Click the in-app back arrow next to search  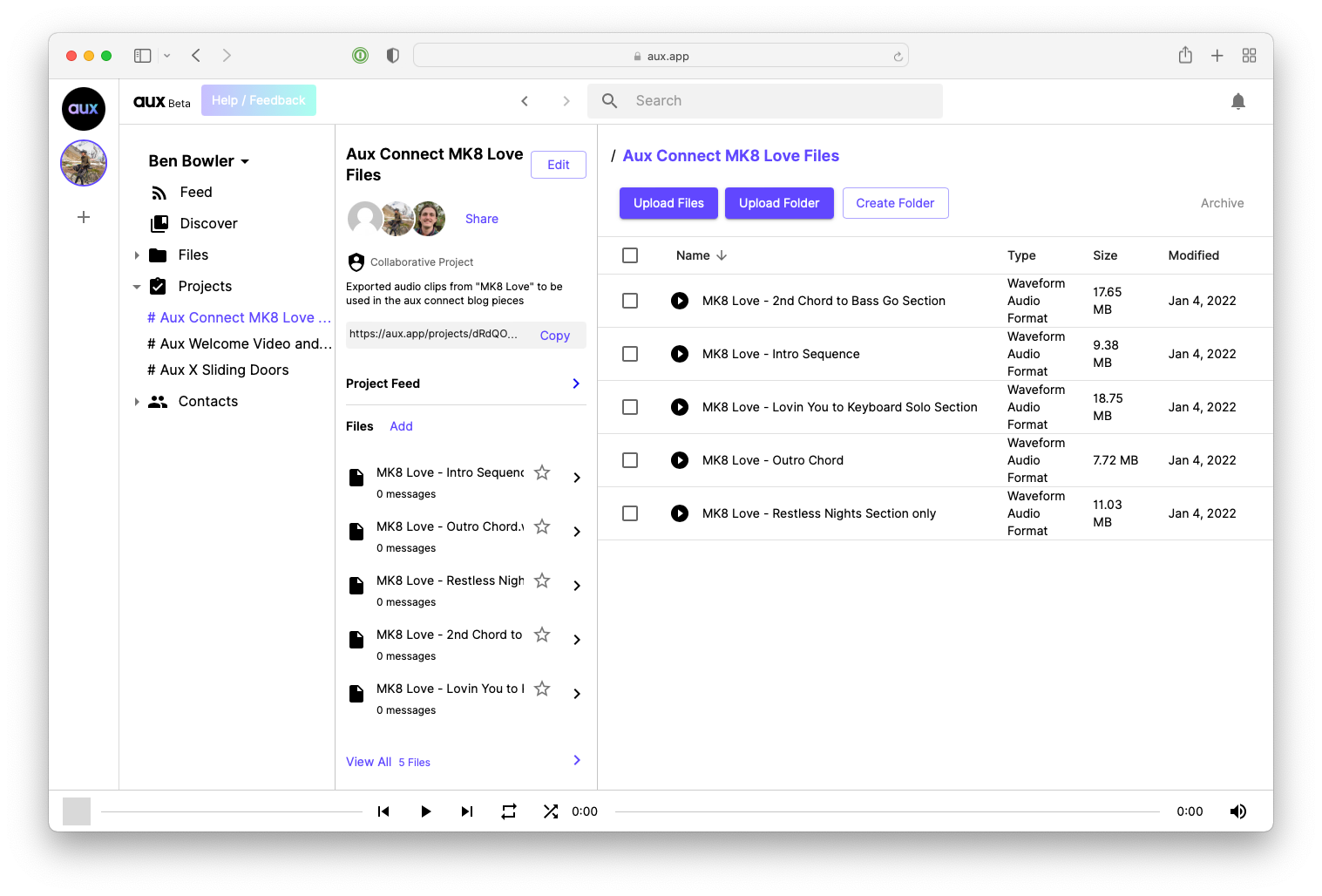click(x=525, y=101)
